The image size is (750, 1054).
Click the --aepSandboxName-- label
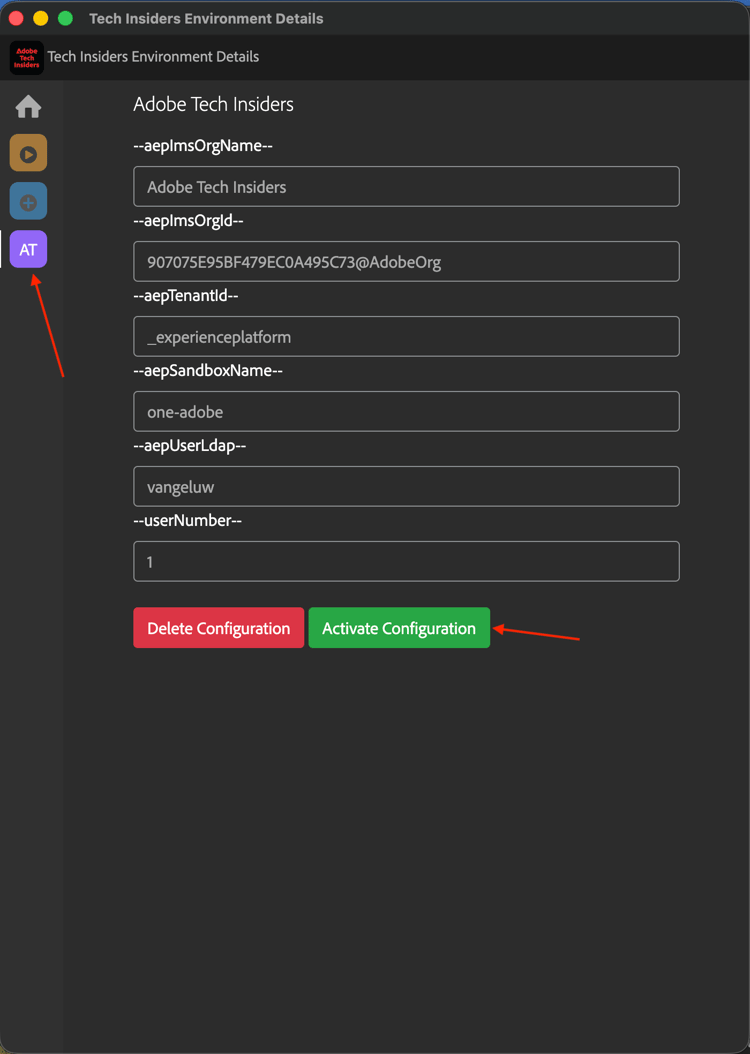(208, 370)
